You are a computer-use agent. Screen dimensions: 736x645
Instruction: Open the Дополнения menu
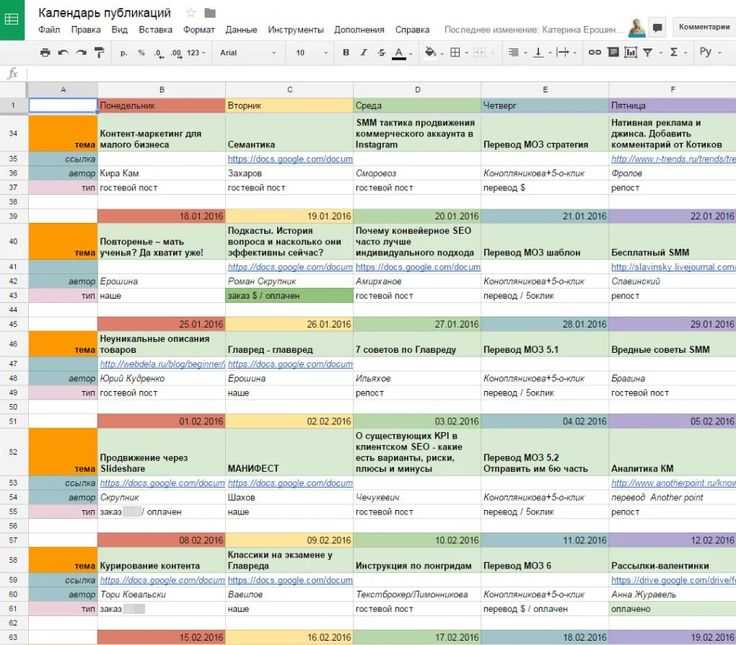pos(359,30)
